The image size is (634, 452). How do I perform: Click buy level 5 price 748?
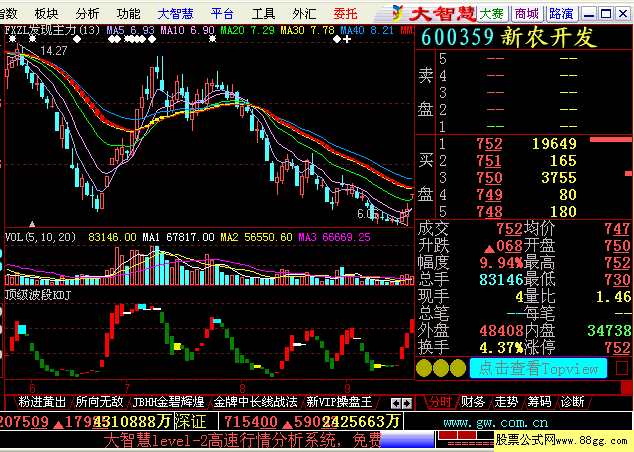489,212
